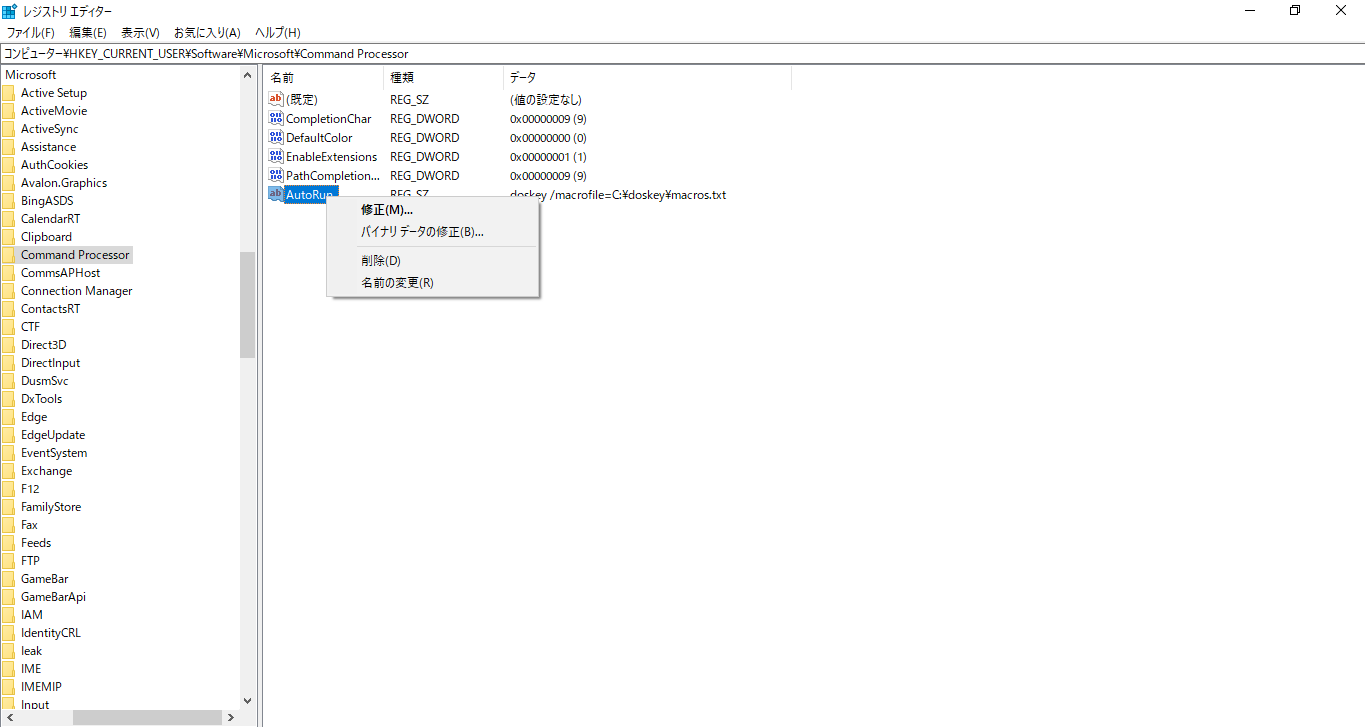1365x727 pixels.
Task: Choose バイナリ データの修正(B)... in context menu
Action: coord(433,232)
